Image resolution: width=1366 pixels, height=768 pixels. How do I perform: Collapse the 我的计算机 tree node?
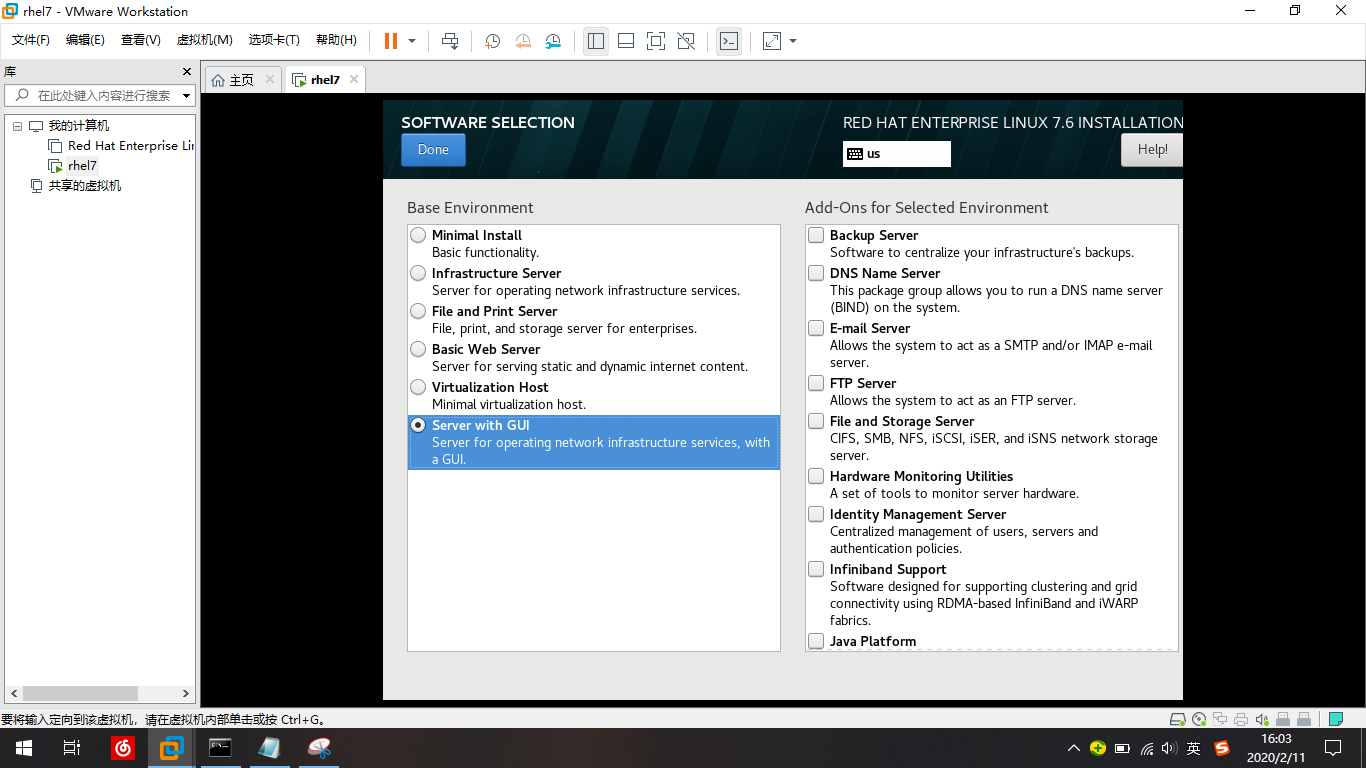(17, 126)
